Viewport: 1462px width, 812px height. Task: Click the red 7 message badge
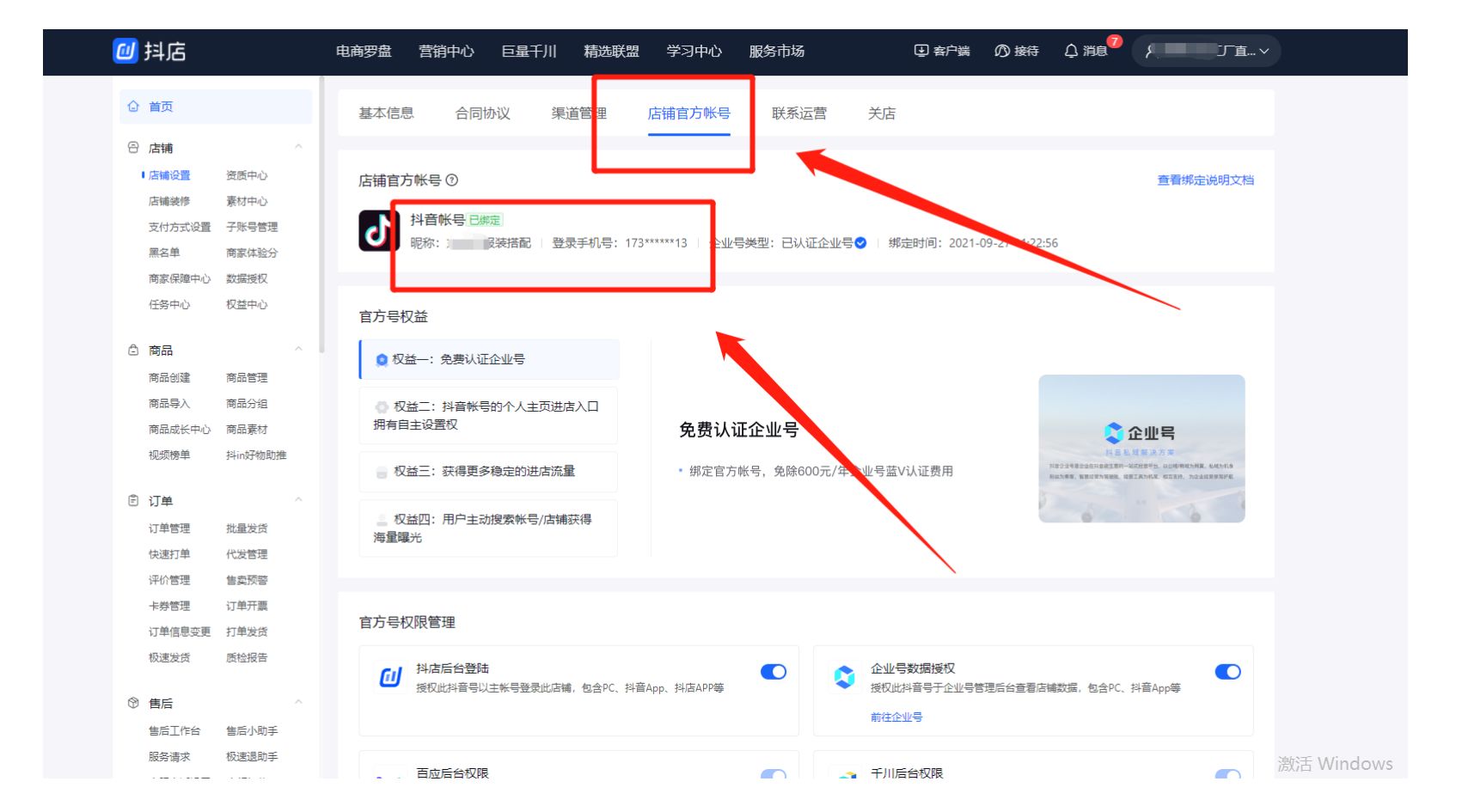1115,41
